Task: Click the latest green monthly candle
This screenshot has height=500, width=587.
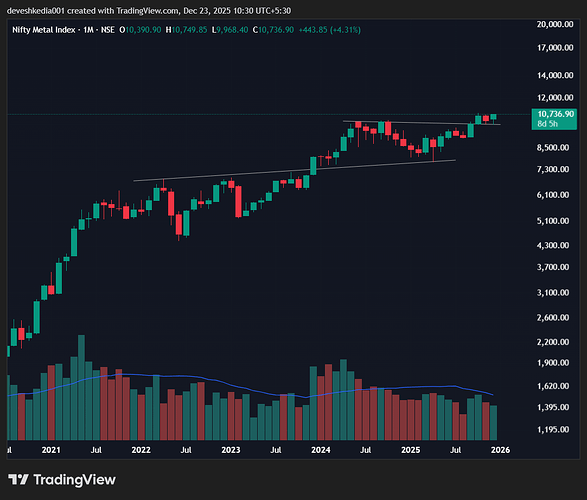Action: click(x=493, y=118)
